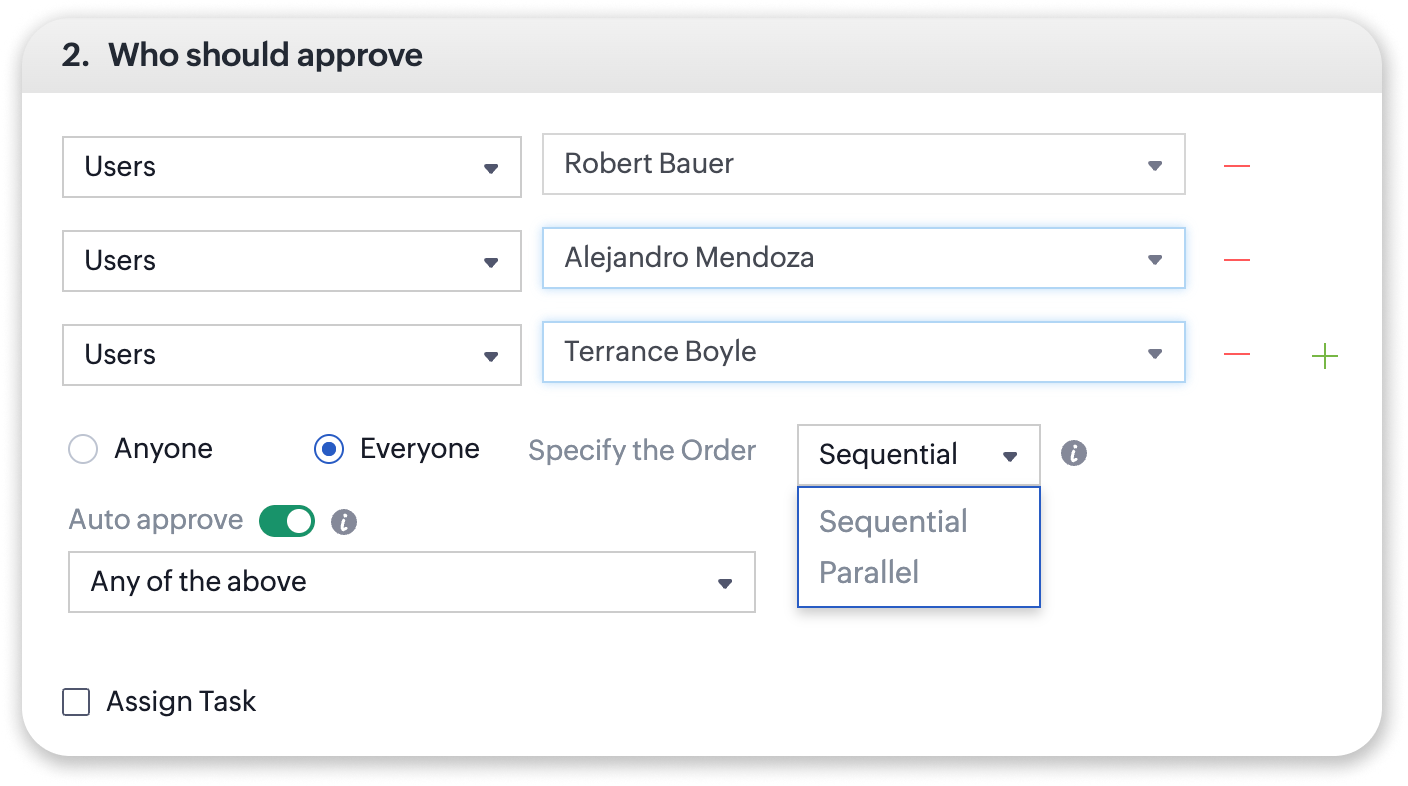1408x786 pixels.
Task: Remove the Terrance Boyle approver row
Action: [x=1237, y=355]
